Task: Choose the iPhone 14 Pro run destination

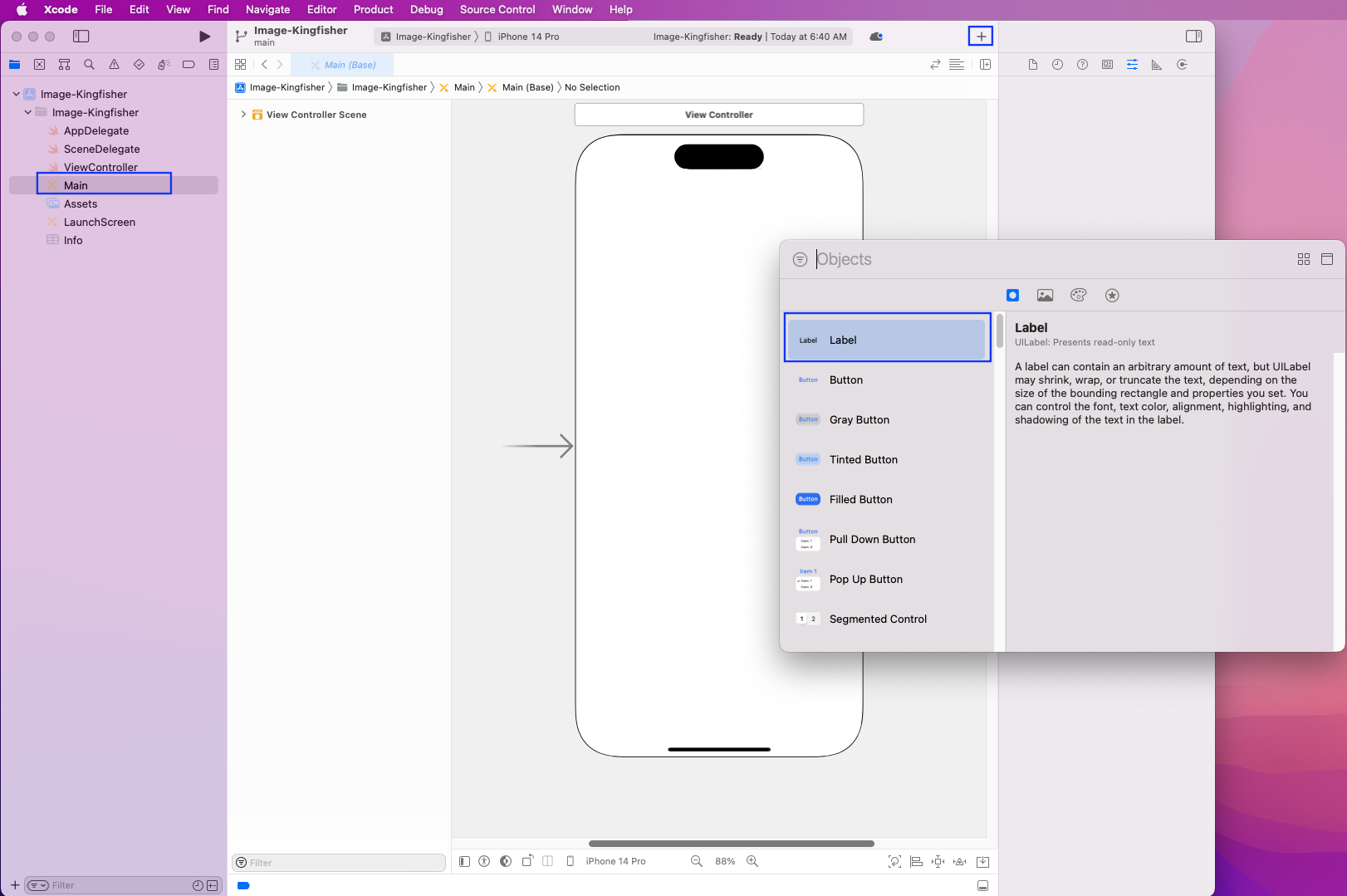Action: [x=522, y=37]
